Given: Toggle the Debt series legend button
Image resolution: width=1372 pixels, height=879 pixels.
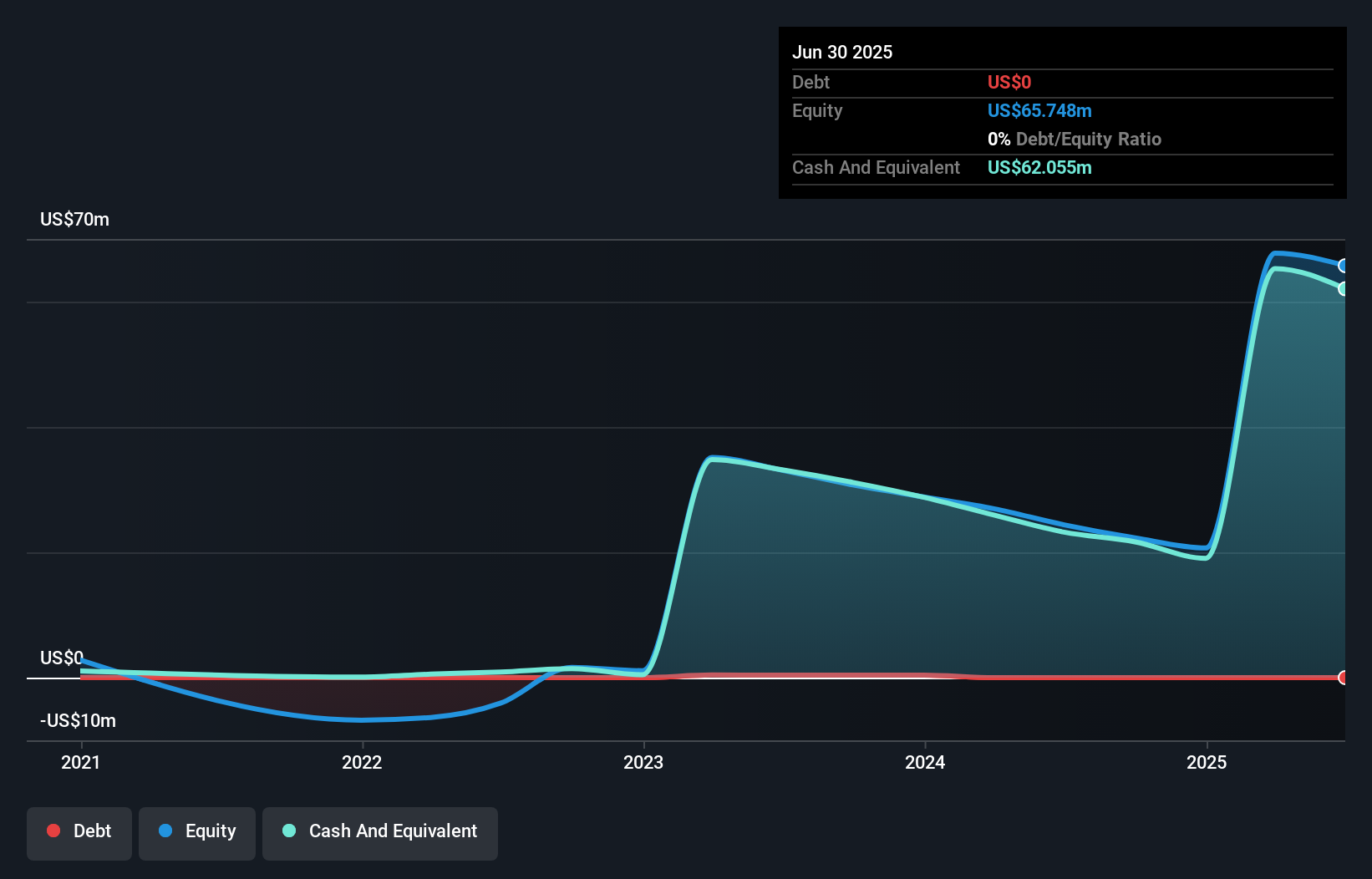Looking at the screenshot, I should coord(79,833).
